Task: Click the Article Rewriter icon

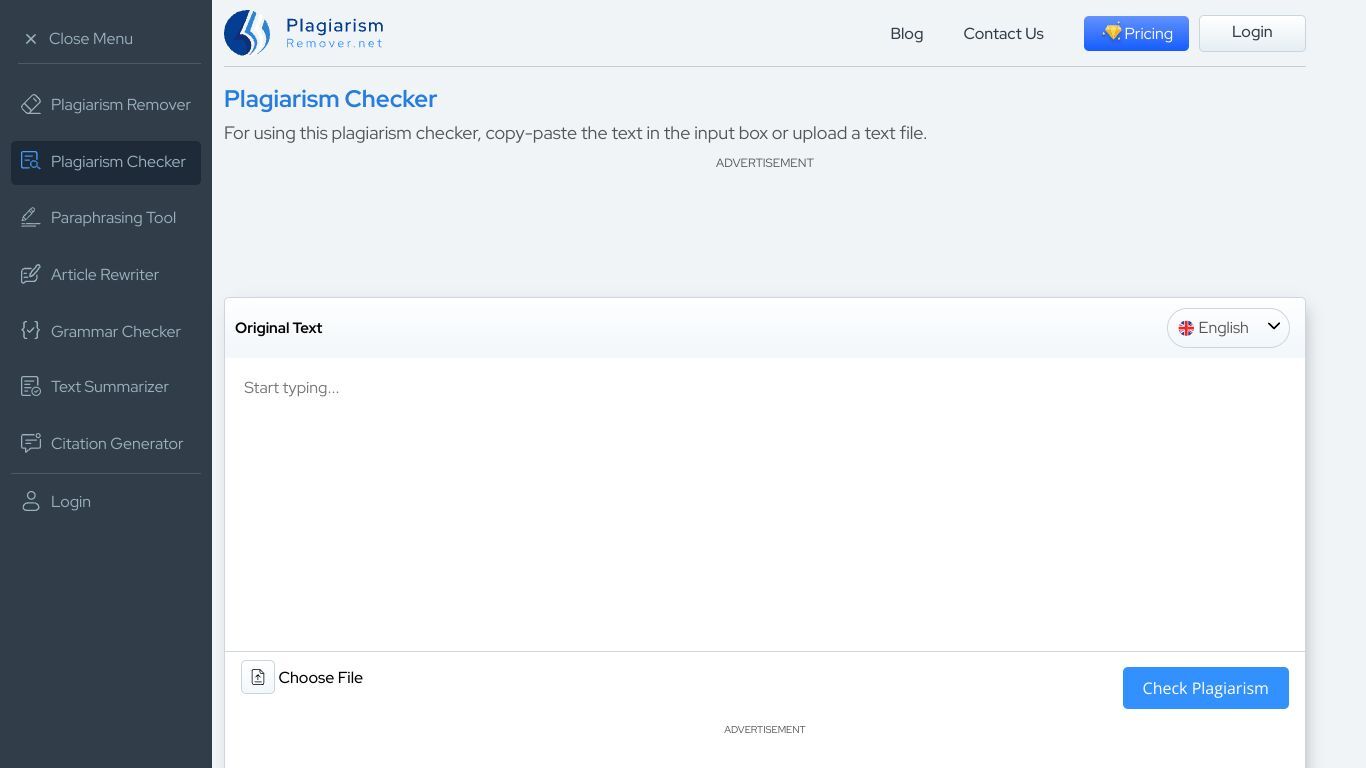Action: tap(31, 275)
